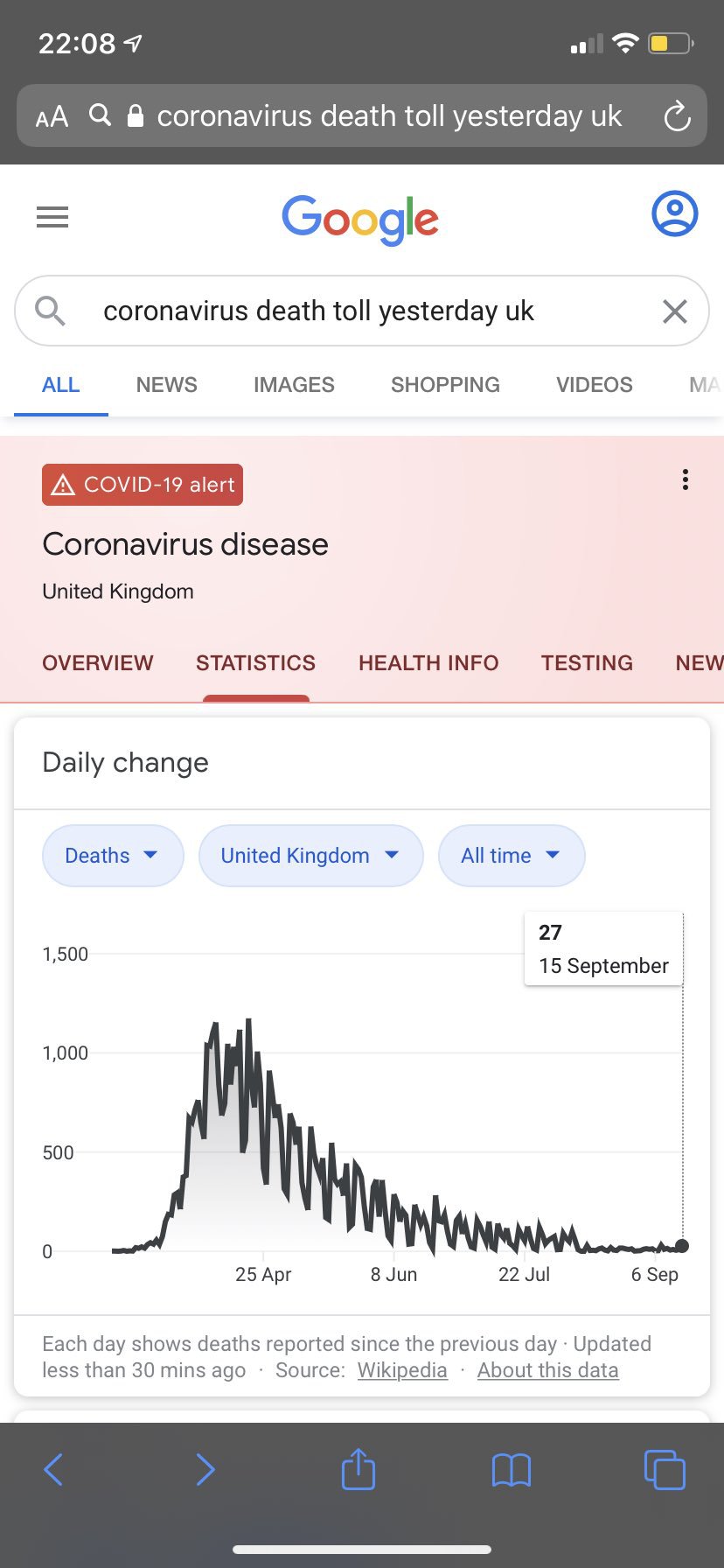
Task: Tap the Safari reload page icon
Action: (x=677, y=116)
